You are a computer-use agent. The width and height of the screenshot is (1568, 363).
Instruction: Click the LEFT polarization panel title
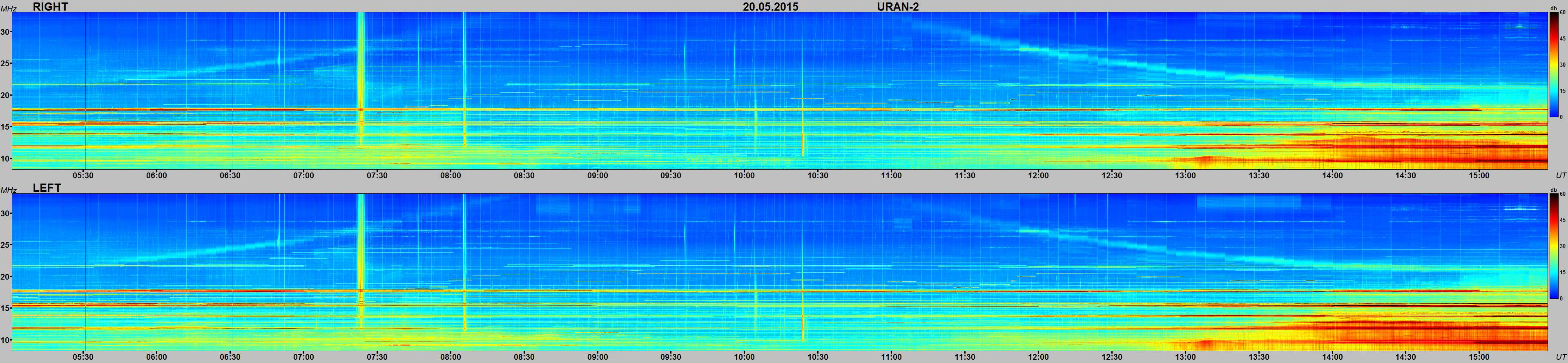(x=47, y=188)
